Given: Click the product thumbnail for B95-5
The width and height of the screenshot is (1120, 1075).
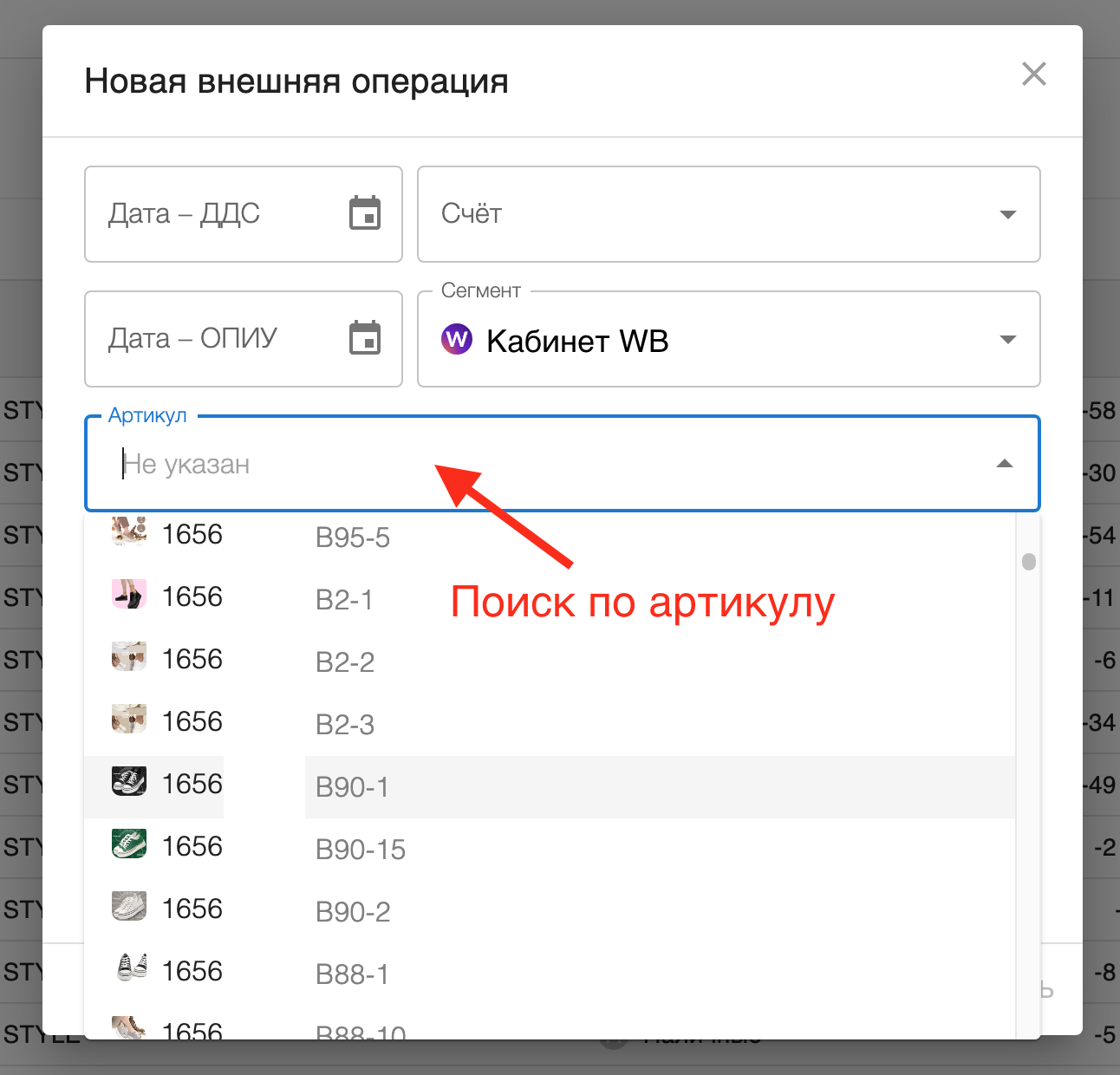Looking at the screenshot, I should [x=129, y=531].
